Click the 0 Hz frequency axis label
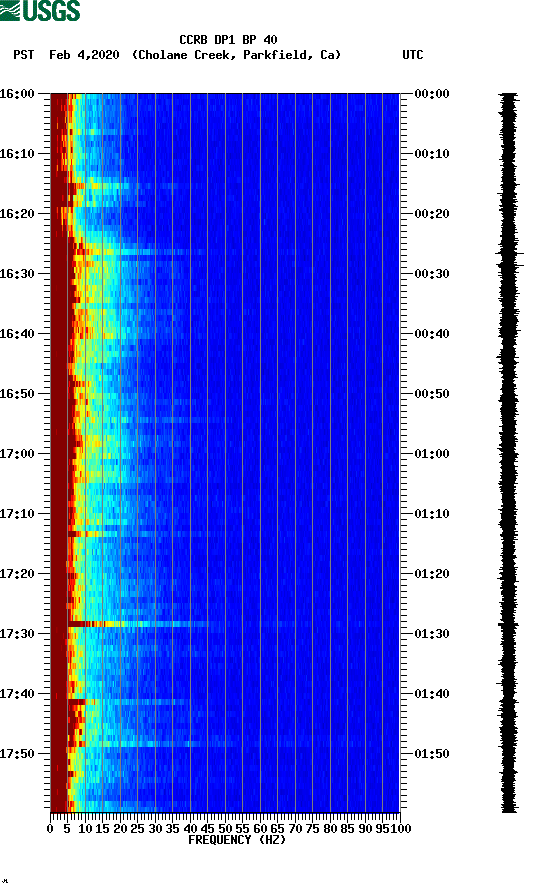Screen dimensions: 552x892 [50, 829]
